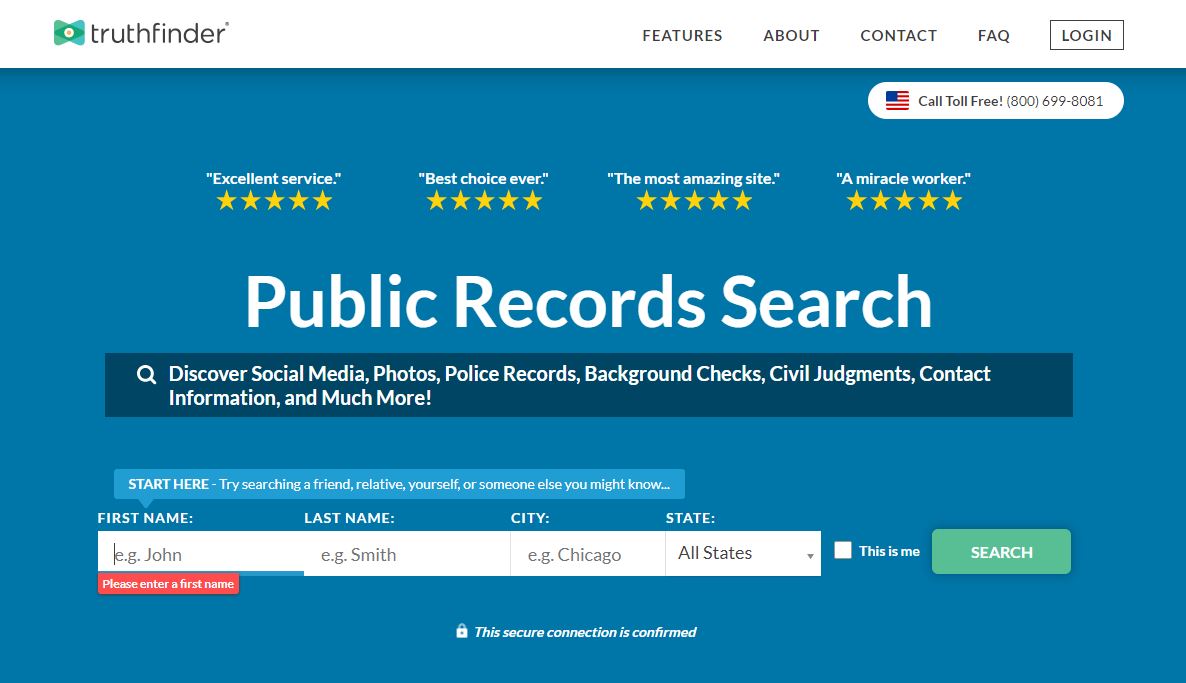Click the TruthFinder logo icon
The width and height of the screenshot is (1186, 683).
(x=69, y=33)
